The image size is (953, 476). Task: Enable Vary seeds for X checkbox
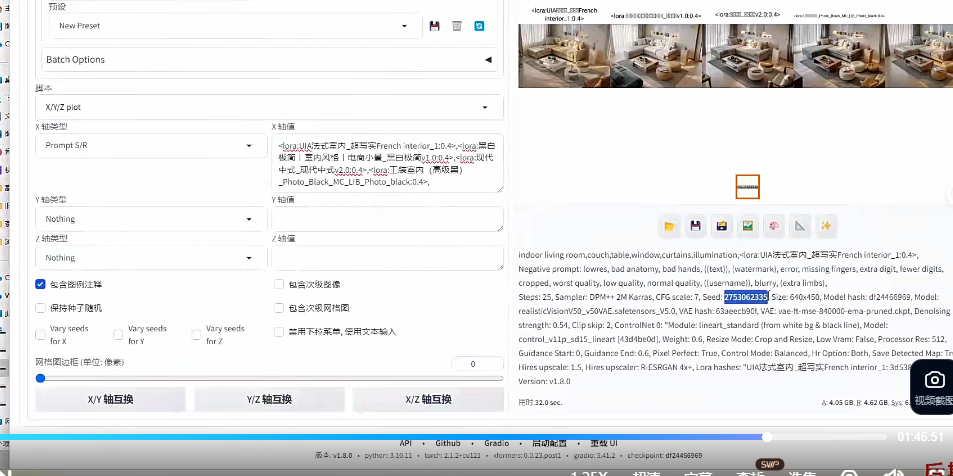[x=41, y=335]
